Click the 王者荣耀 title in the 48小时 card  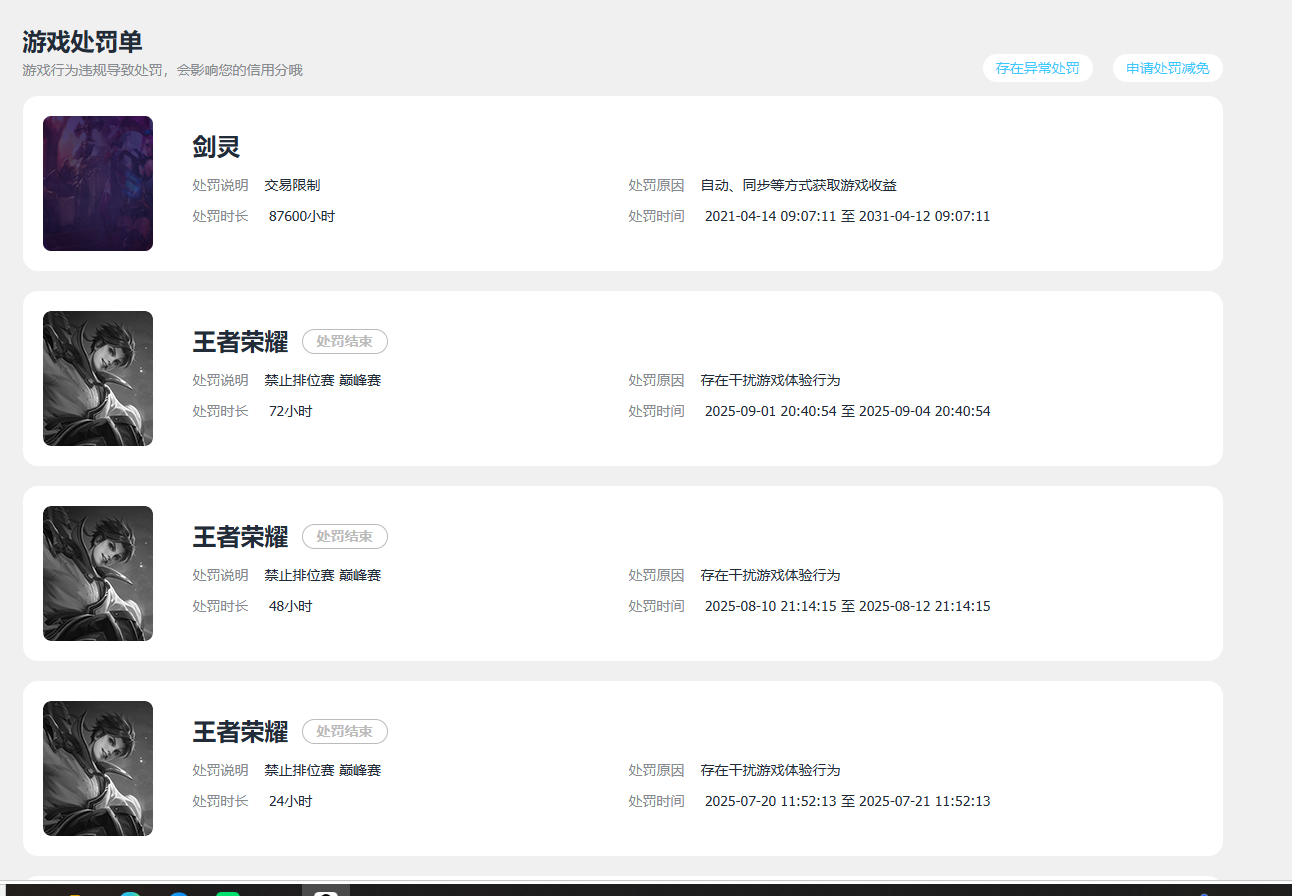(240, 537)
